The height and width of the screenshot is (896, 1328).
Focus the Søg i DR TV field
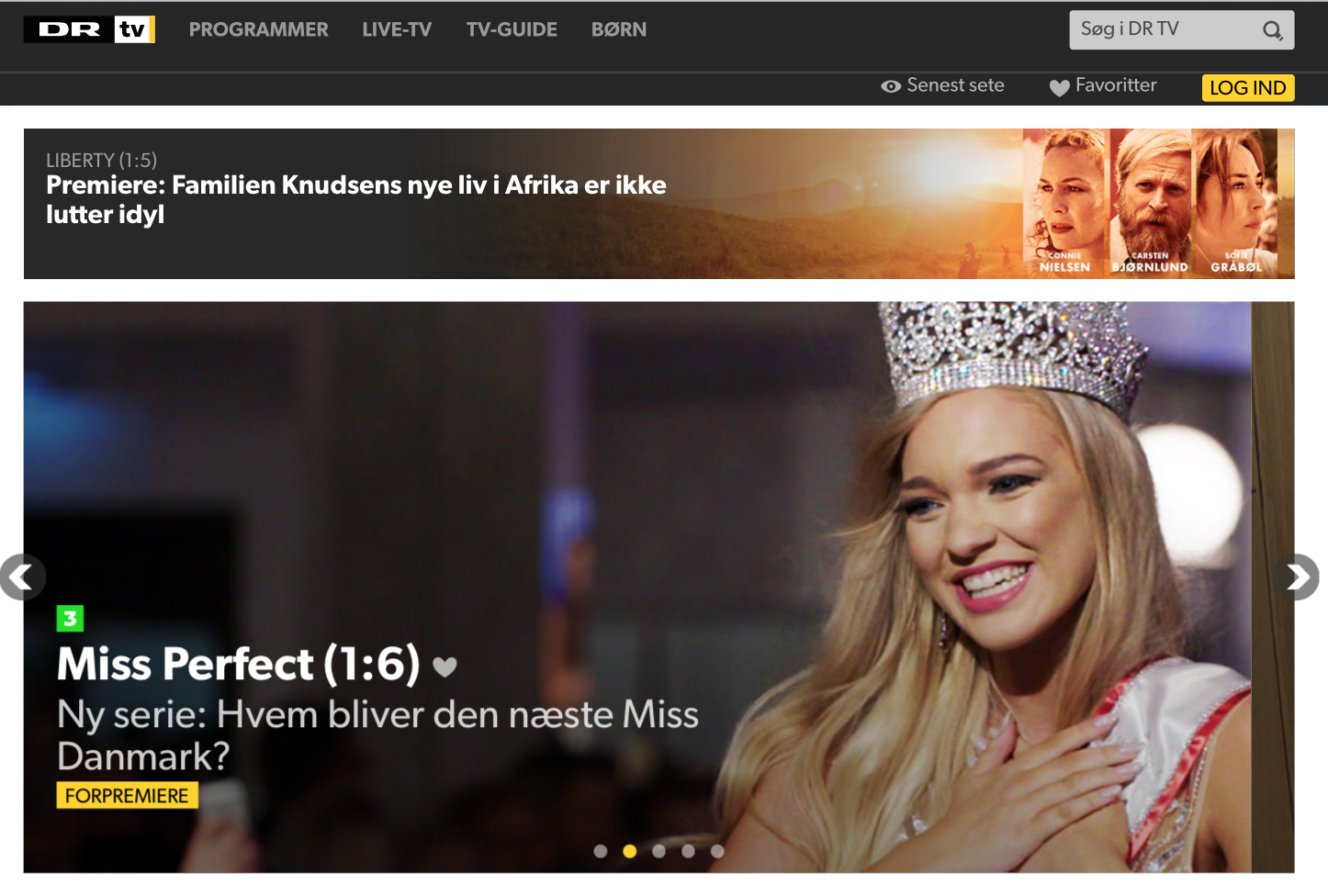1162,30
